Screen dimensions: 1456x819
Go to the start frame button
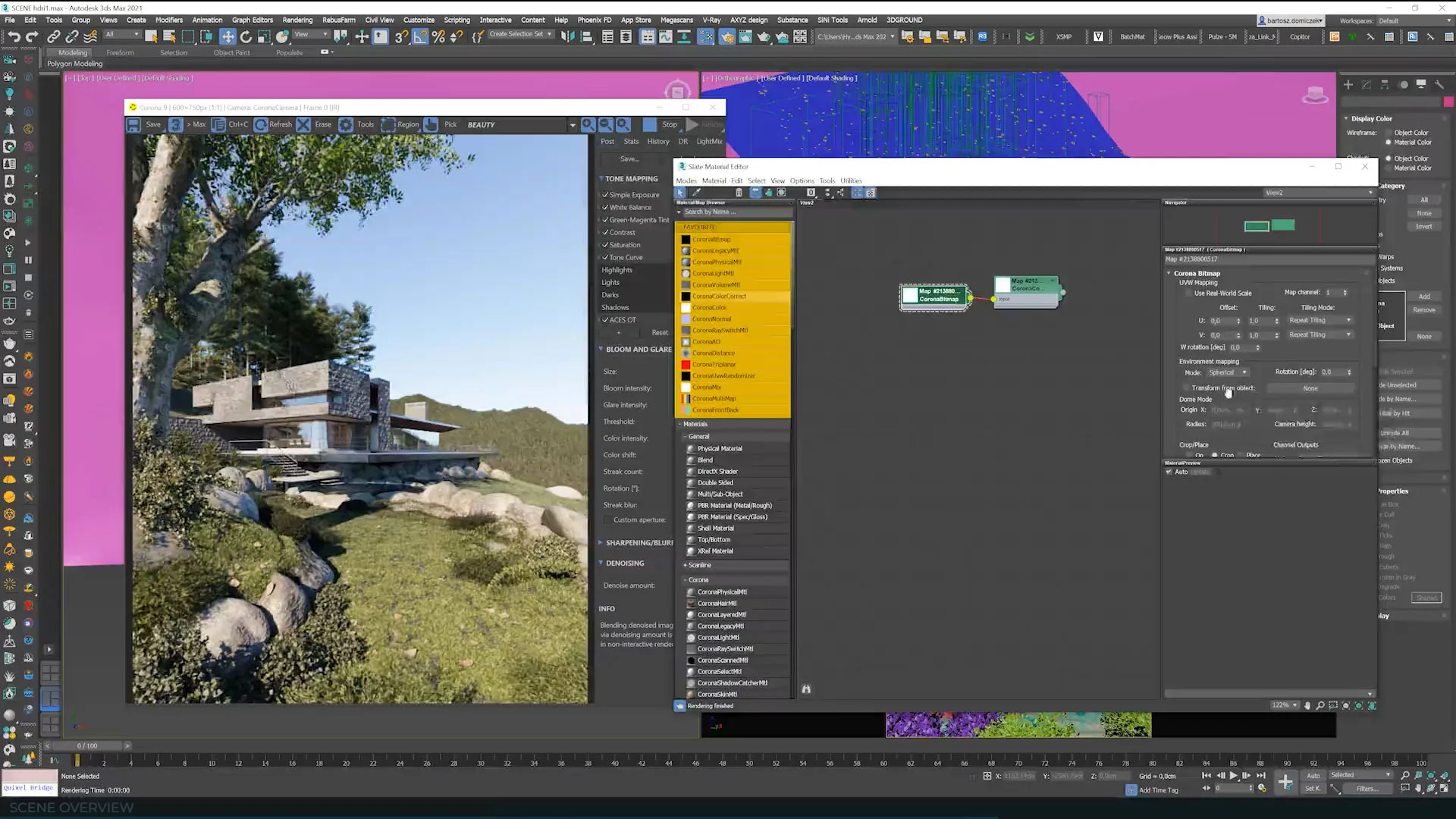click(1207, 776)
